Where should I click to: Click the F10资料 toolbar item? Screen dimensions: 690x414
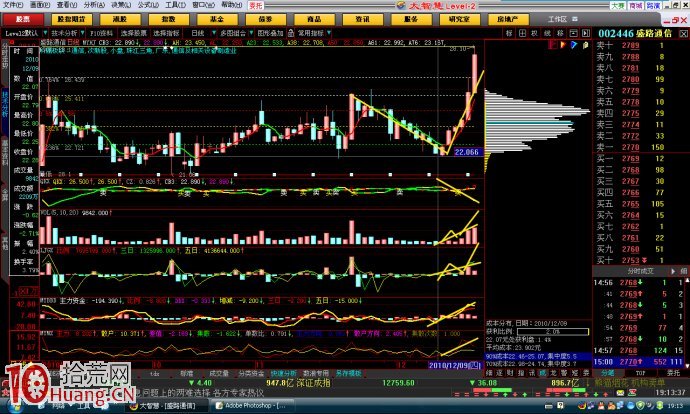pyautogui.click(x=101, y=33)
